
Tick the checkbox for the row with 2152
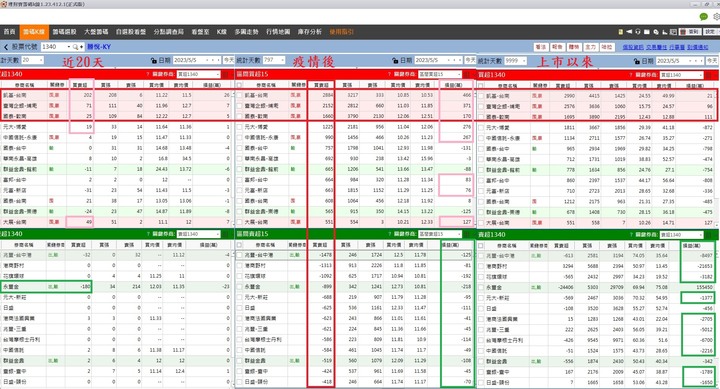pos(239,106)
